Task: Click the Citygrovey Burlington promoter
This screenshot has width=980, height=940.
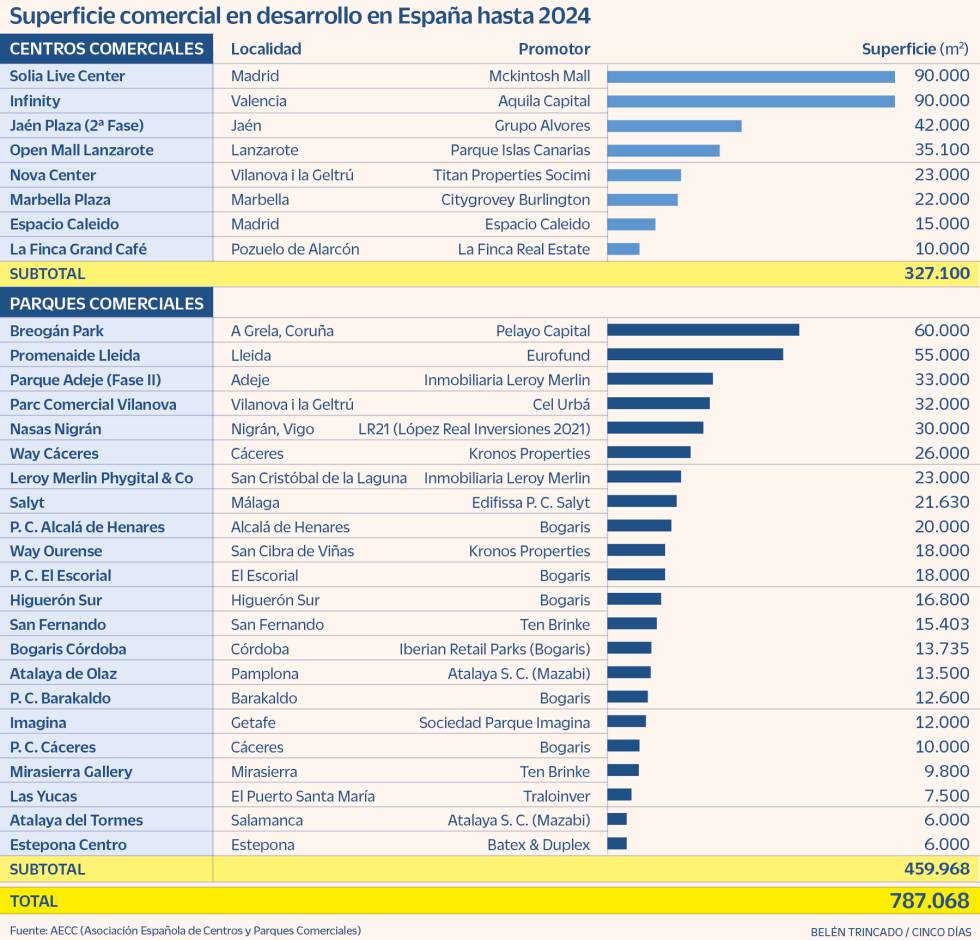Action: pyautogui.click(x=516, y=199)
